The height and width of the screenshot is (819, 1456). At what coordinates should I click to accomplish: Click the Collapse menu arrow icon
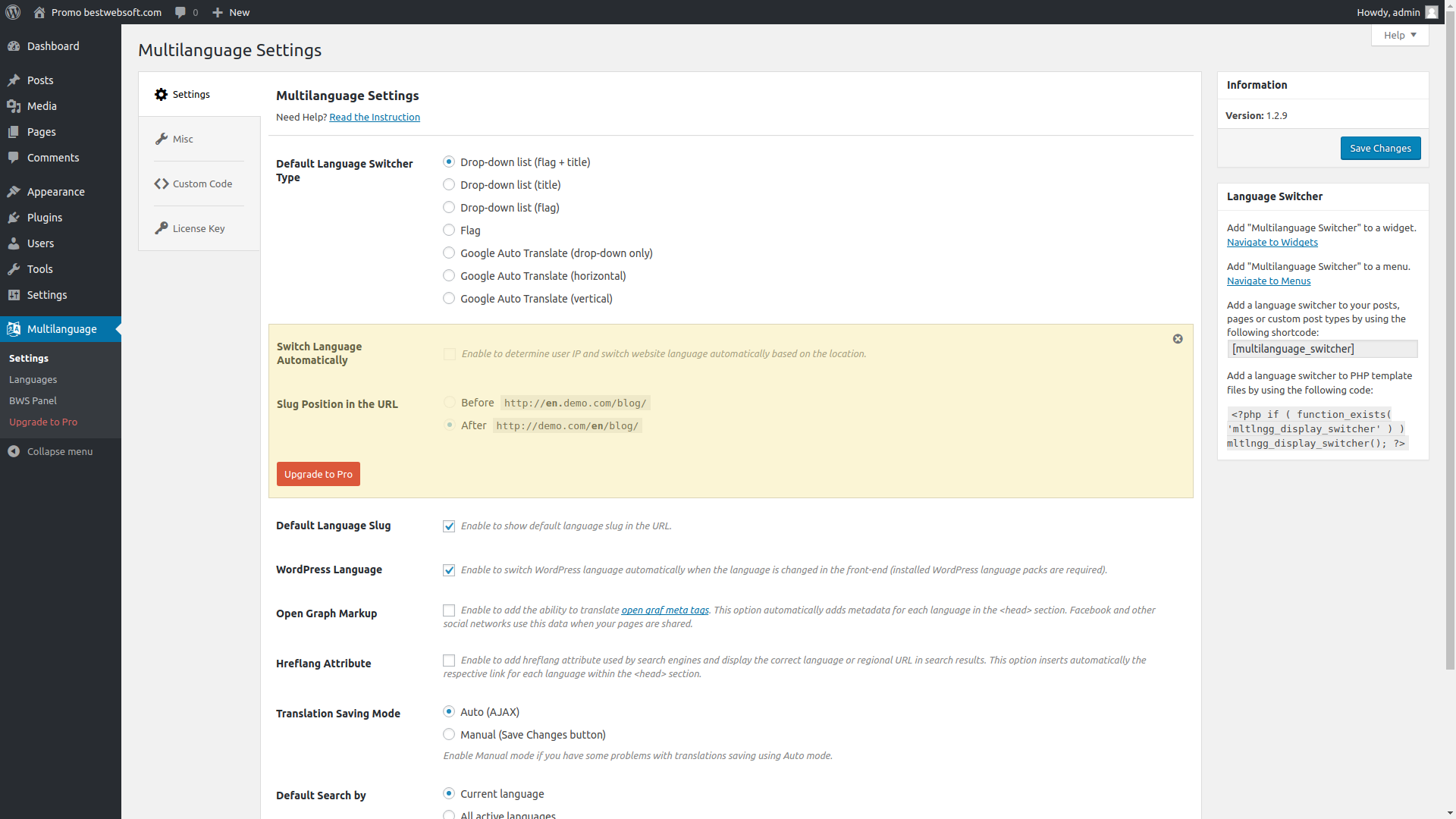tap(14, 451)
